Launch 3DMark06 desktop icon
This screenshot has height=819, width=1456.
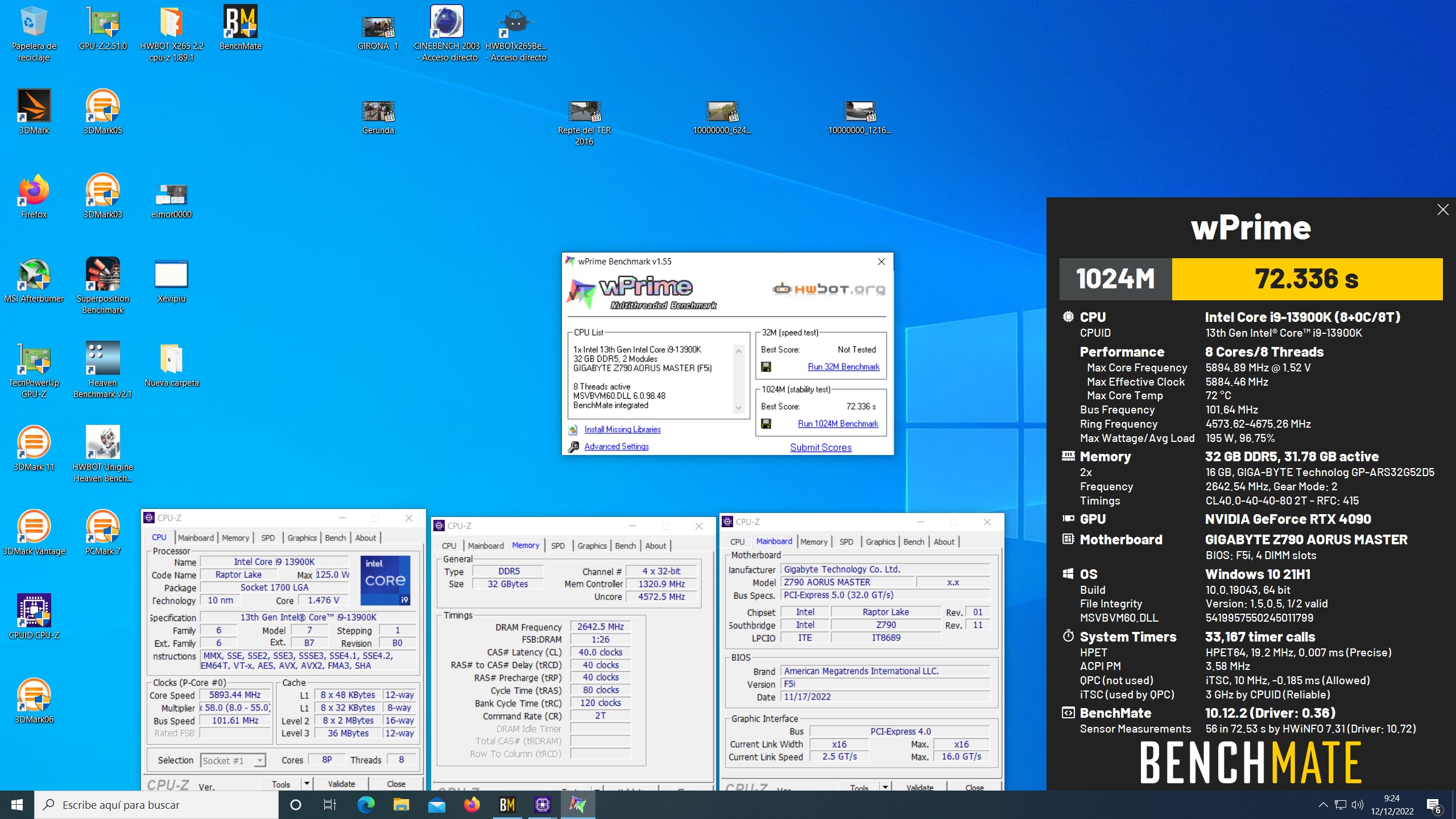click(x=34, y=701)
